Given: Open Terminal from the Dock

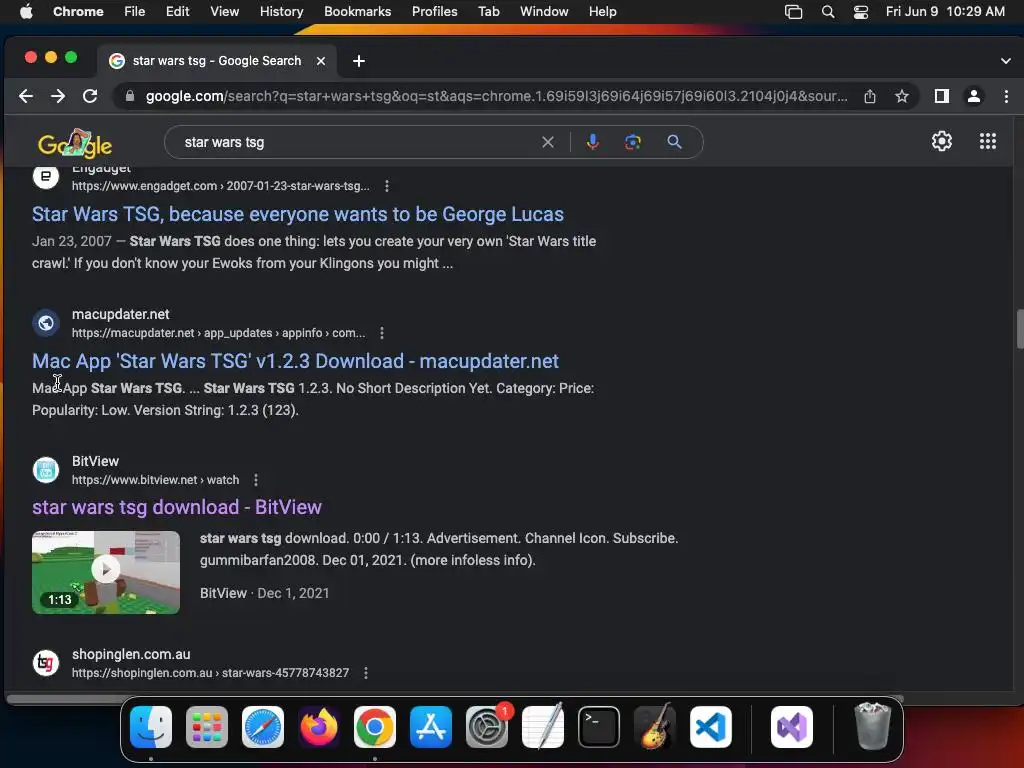Looking at the screenshot, I should coord(599,727).
